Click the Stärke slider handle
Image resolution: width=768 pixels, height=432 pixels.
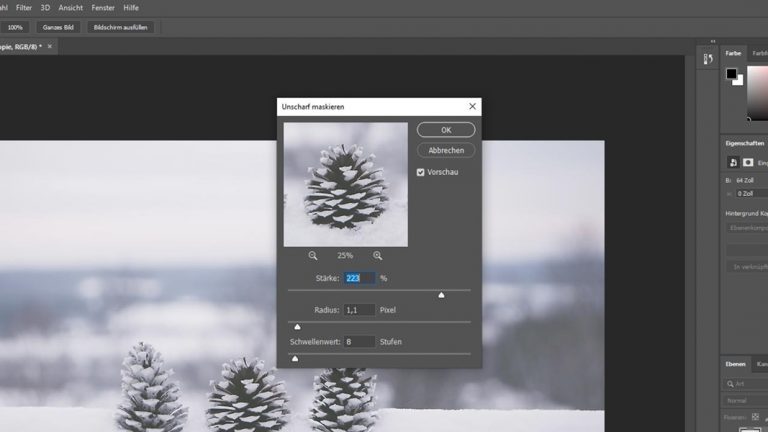click(x=441, y=295)
